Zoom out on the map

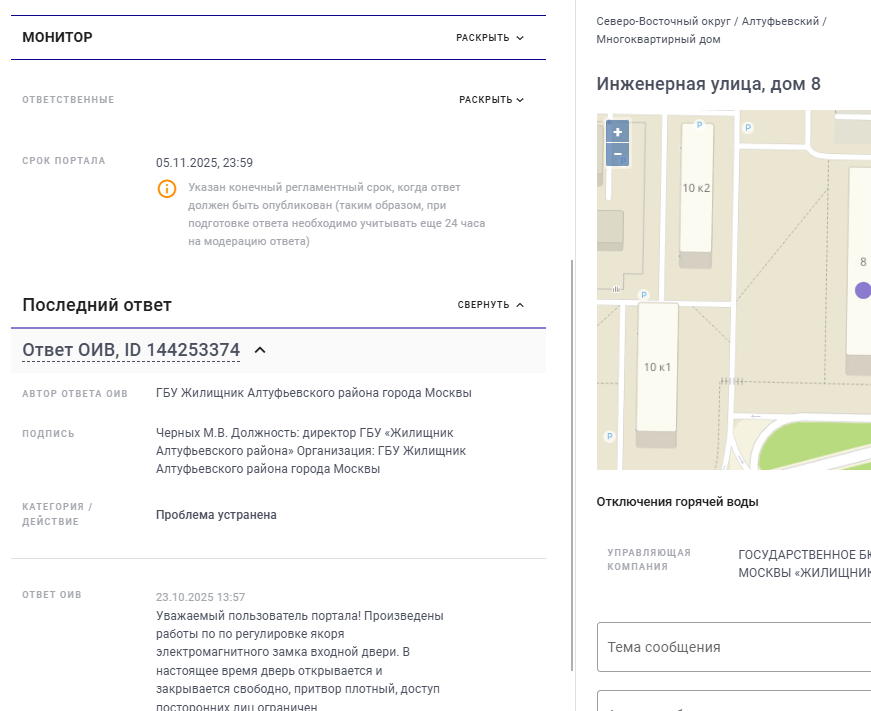click(x=617, y=155)
